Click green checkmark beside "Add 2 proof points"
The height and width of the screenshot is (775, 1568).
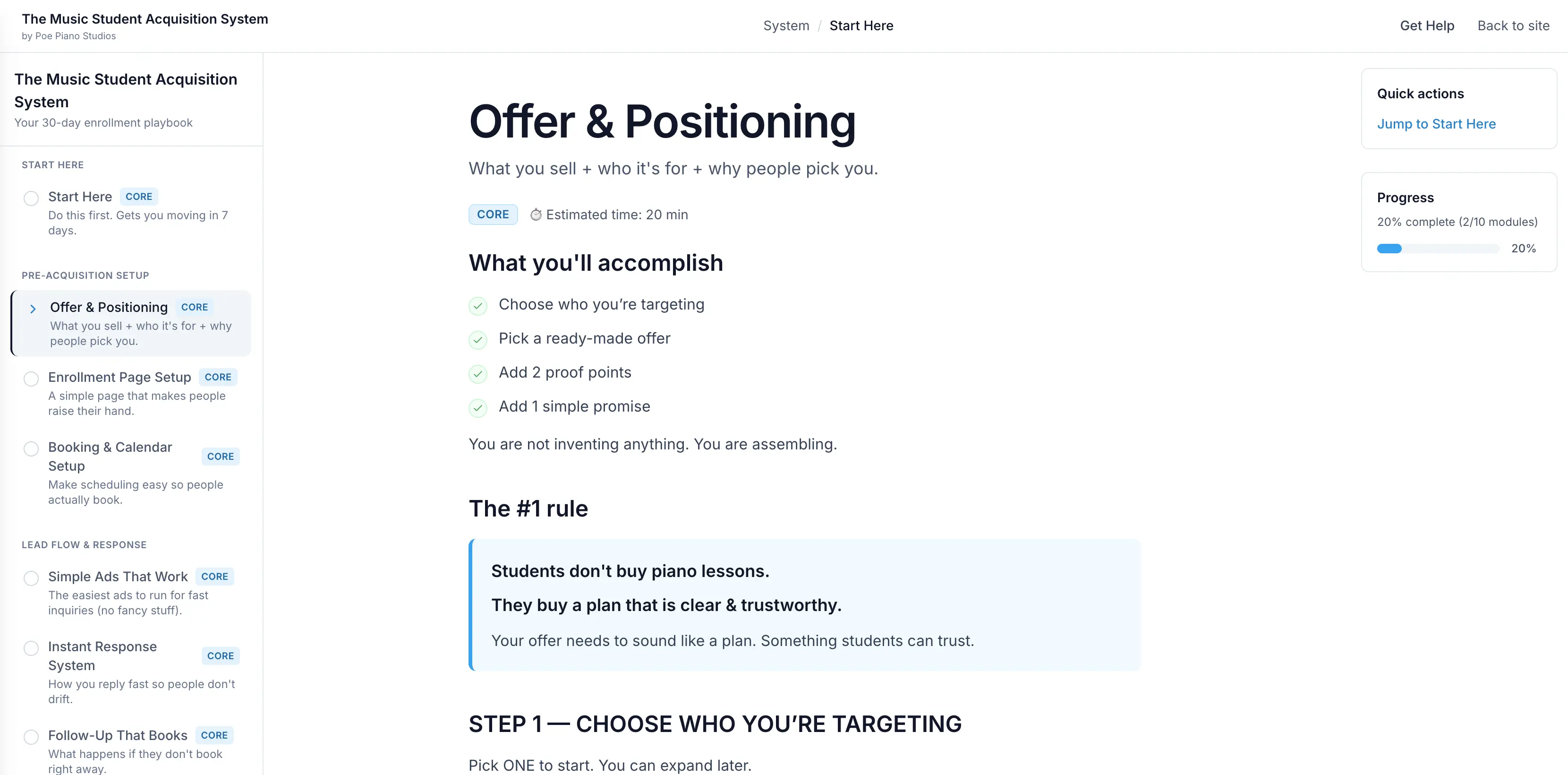pos(478,374)
